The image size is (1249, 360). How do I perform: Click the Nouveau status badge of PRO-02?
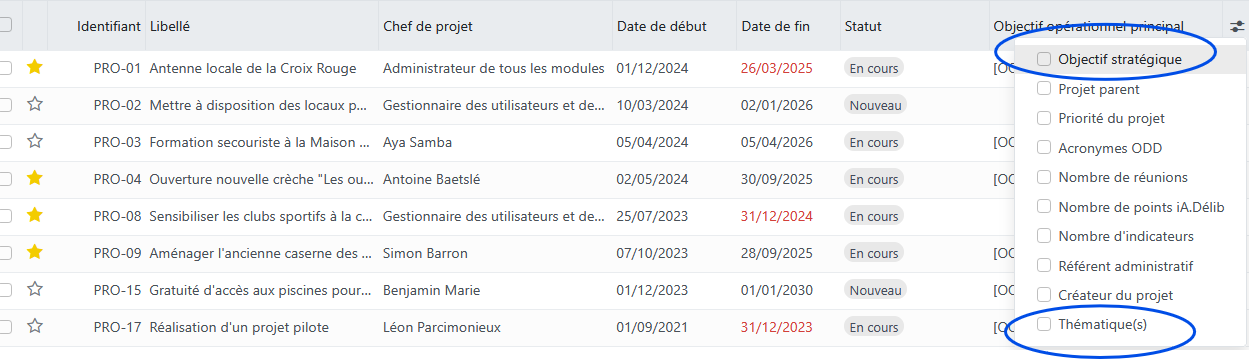(876, 105)
